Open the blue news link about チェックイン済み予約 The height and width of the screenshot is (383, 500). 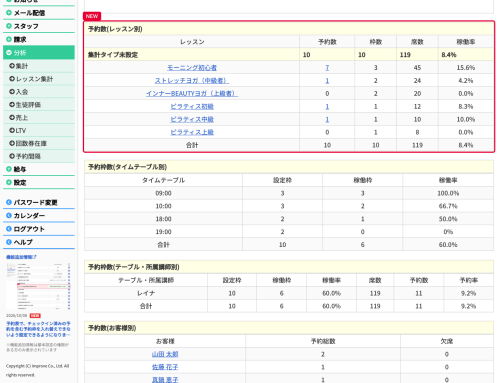tap(38, 329)
